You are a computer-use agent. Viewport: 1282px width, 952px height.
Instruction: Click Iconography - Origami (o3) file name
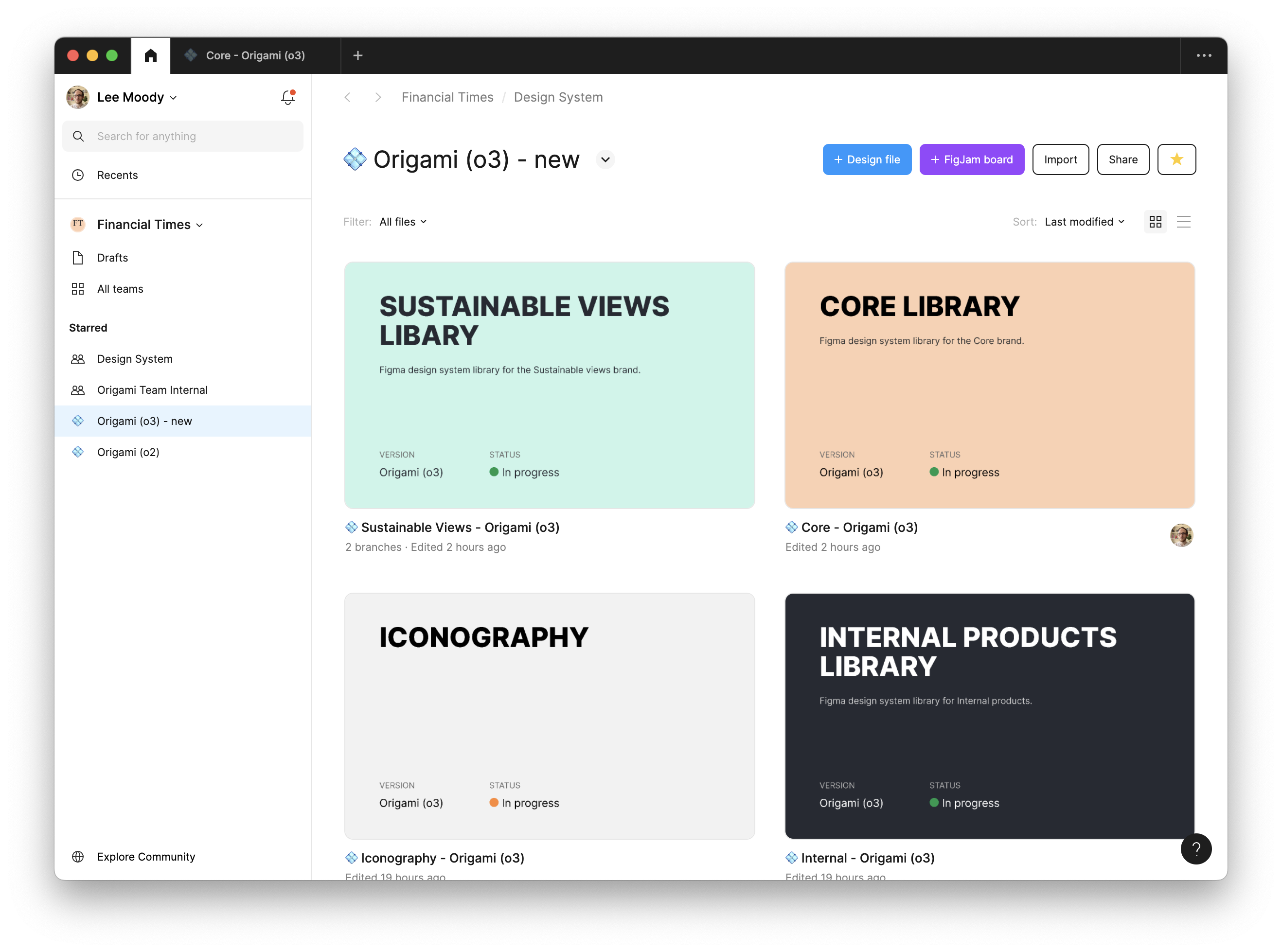tap(442, 858)
